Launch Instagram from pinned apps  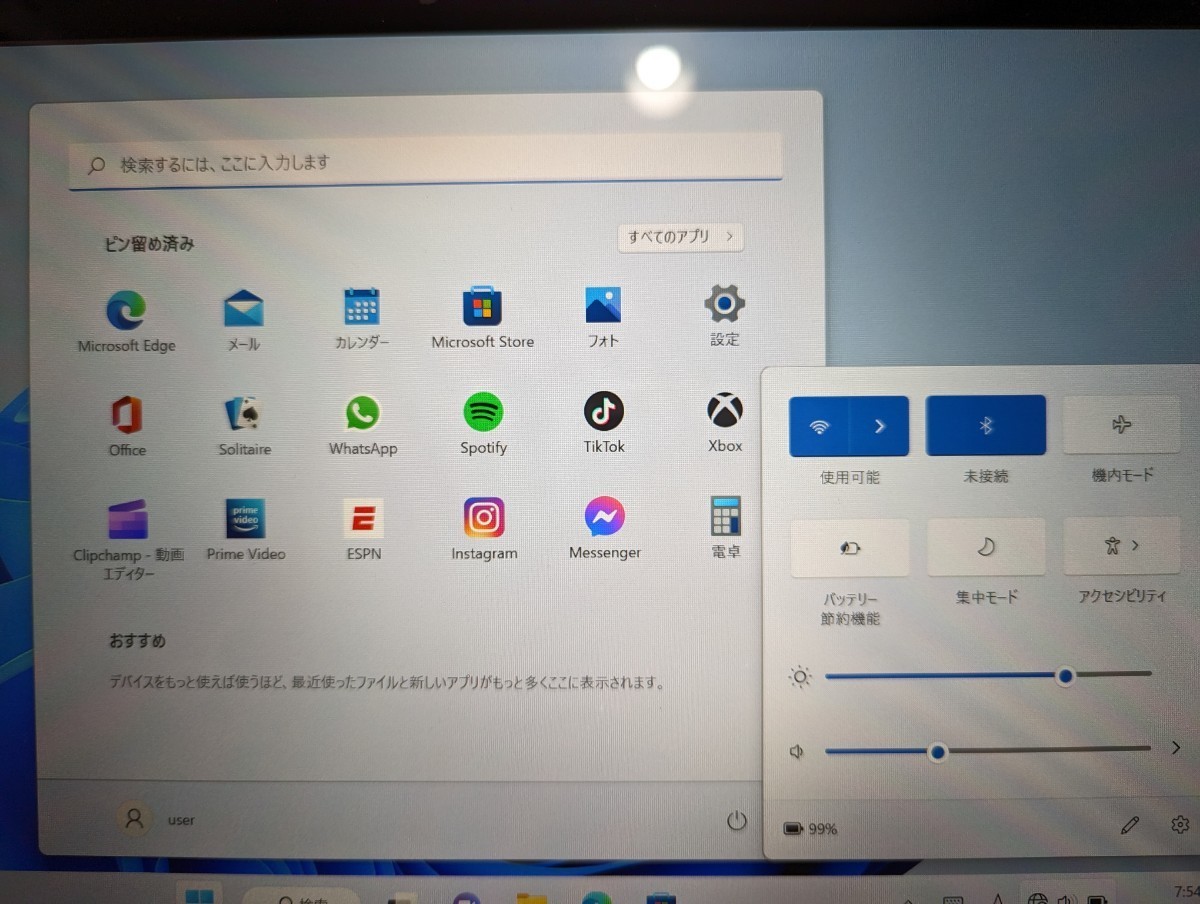[x=484, y=530]
